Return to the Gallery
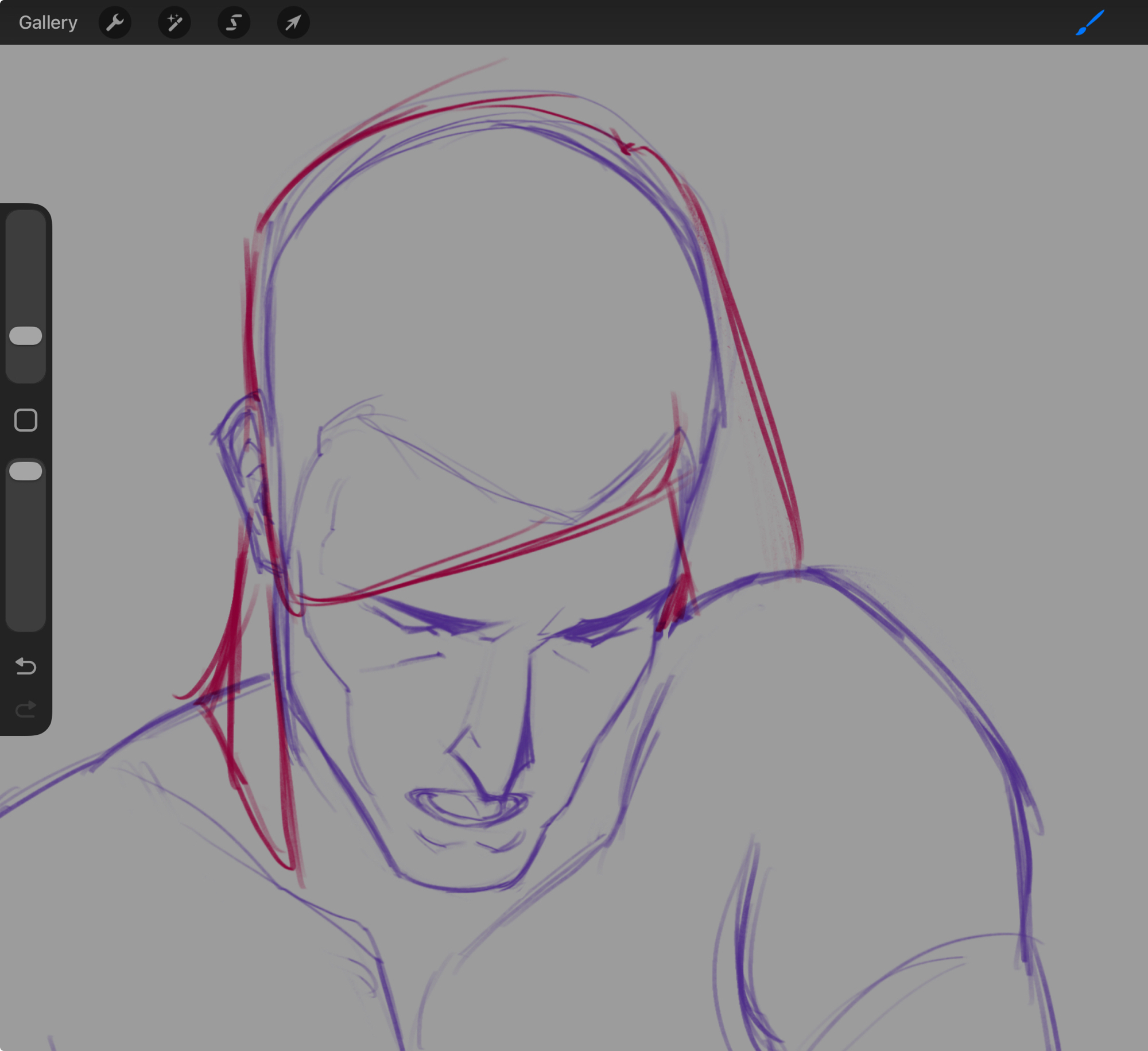The height and width of the screenshot is (1051, 1148). tap(48, 22)
